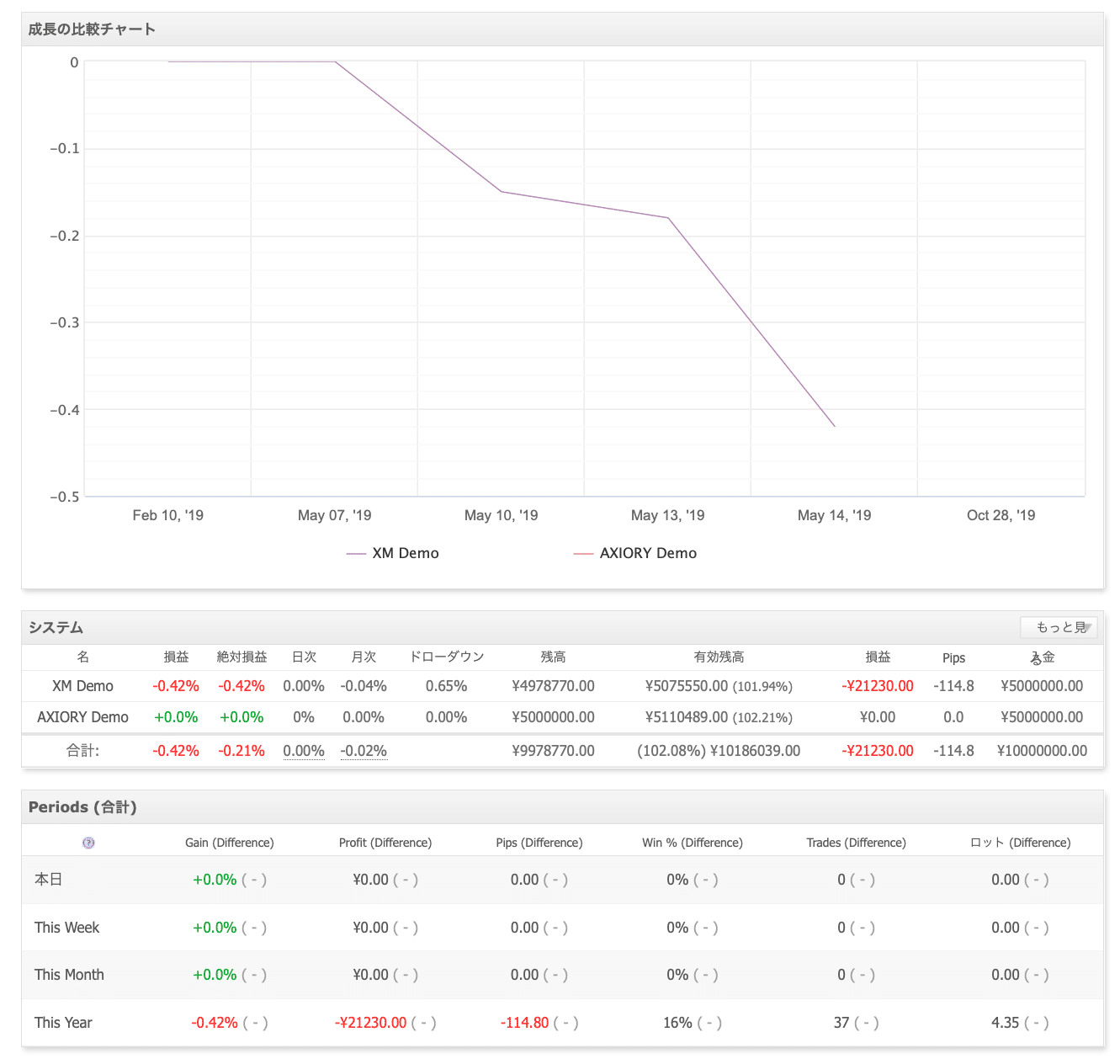Click the dropdown arrow on もっと見る
This screenshot has height=1064, width=1120.
[1088, 628]
